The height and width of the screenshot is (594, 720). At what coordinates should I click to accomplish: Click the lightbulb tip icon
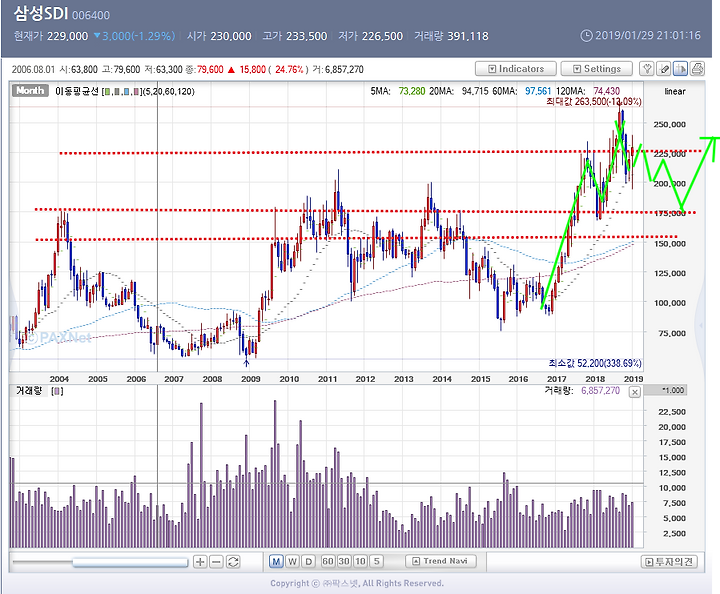[x=647, y=69]
